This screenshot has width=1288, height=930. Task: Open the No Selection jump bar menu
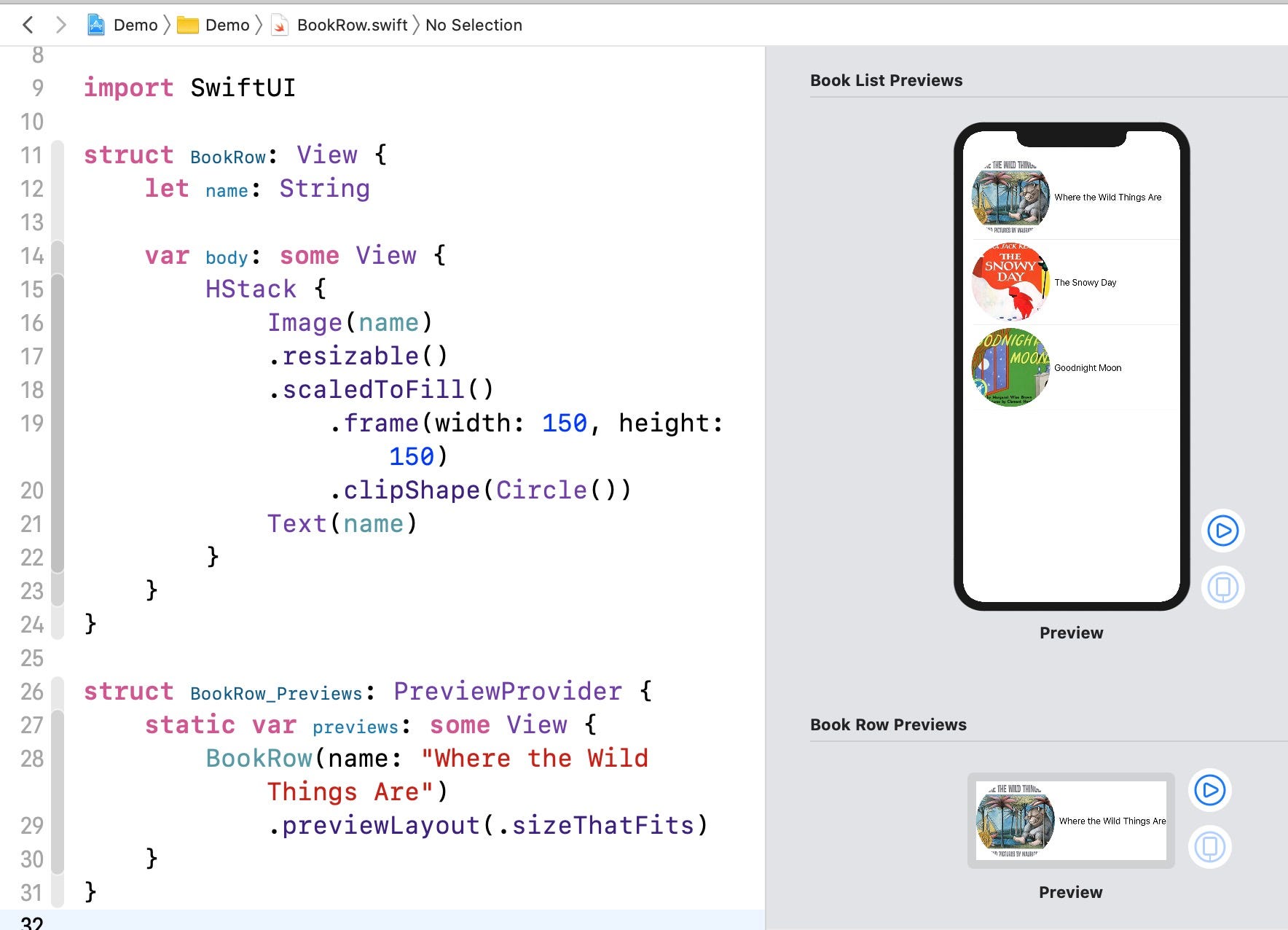point(473,24)
